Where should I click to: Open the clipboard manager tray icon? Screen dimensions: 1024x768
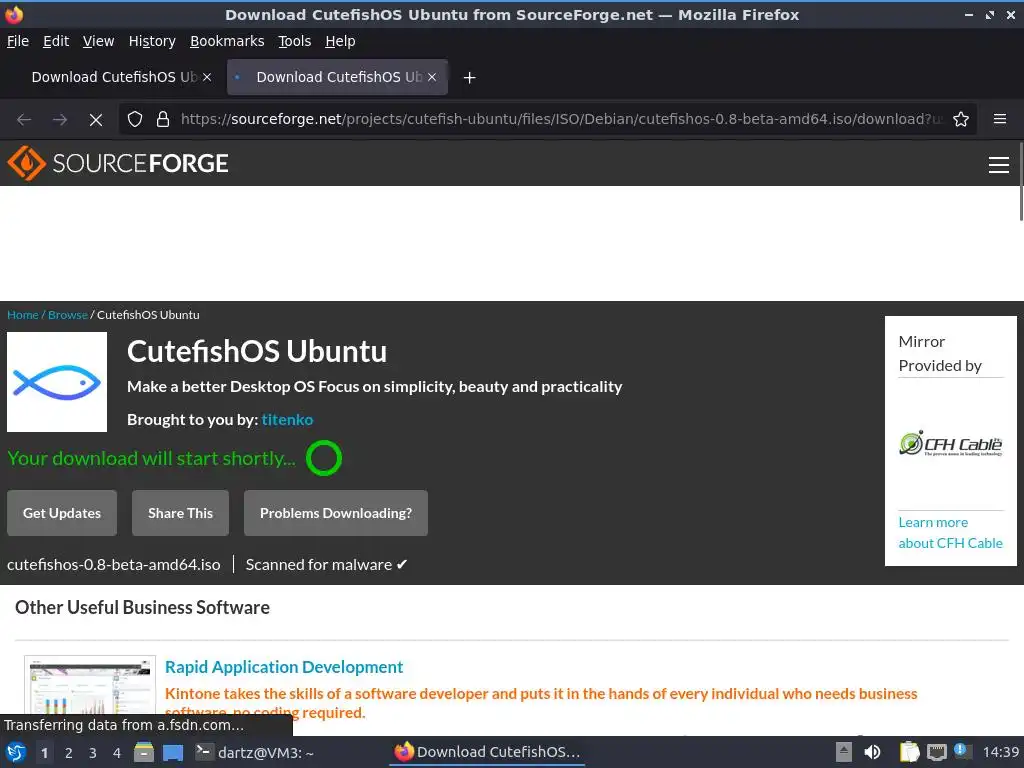909,752
